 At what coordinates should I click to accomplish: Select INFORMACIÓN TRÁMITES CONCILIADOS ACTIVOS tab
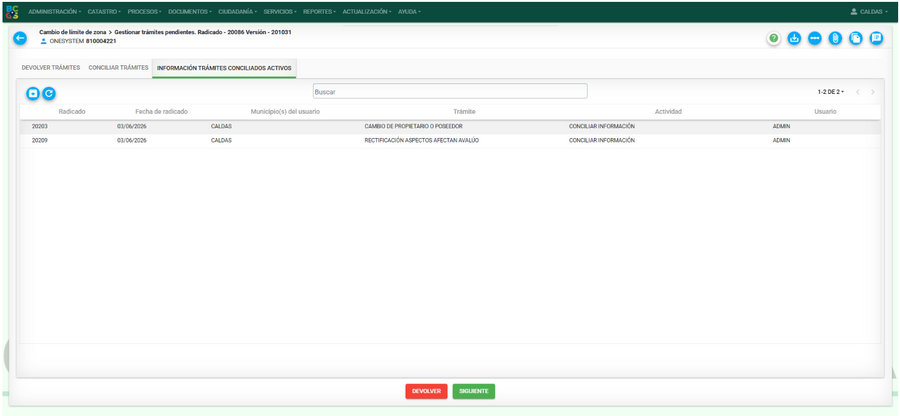click(224, 68)
